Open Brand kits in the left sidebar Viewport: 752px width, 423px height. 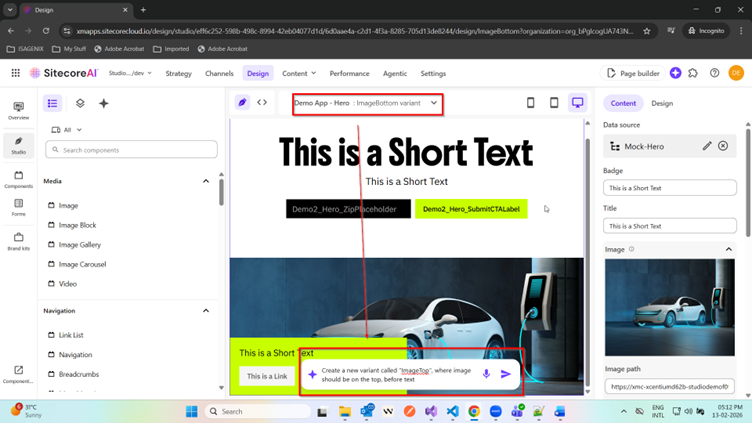18,241
